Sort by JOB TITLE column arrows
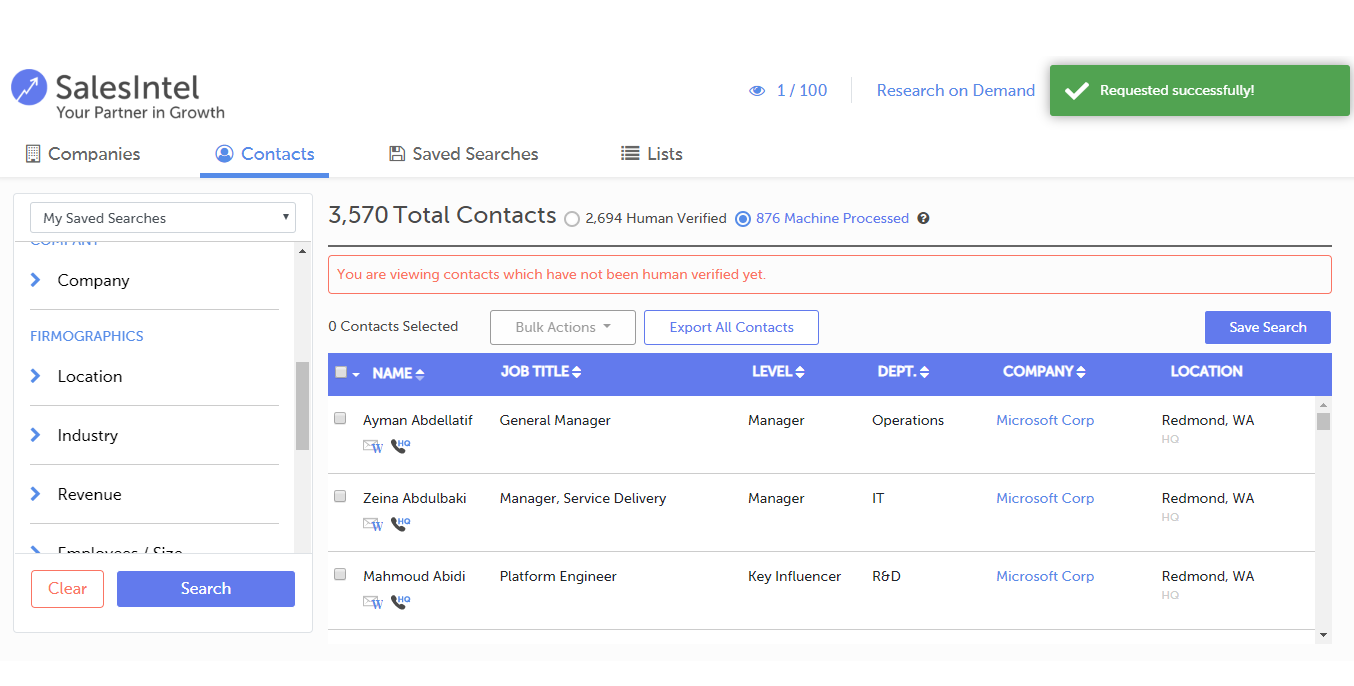The height and width of the screenshot is (686, 1354). click(577, 372)
